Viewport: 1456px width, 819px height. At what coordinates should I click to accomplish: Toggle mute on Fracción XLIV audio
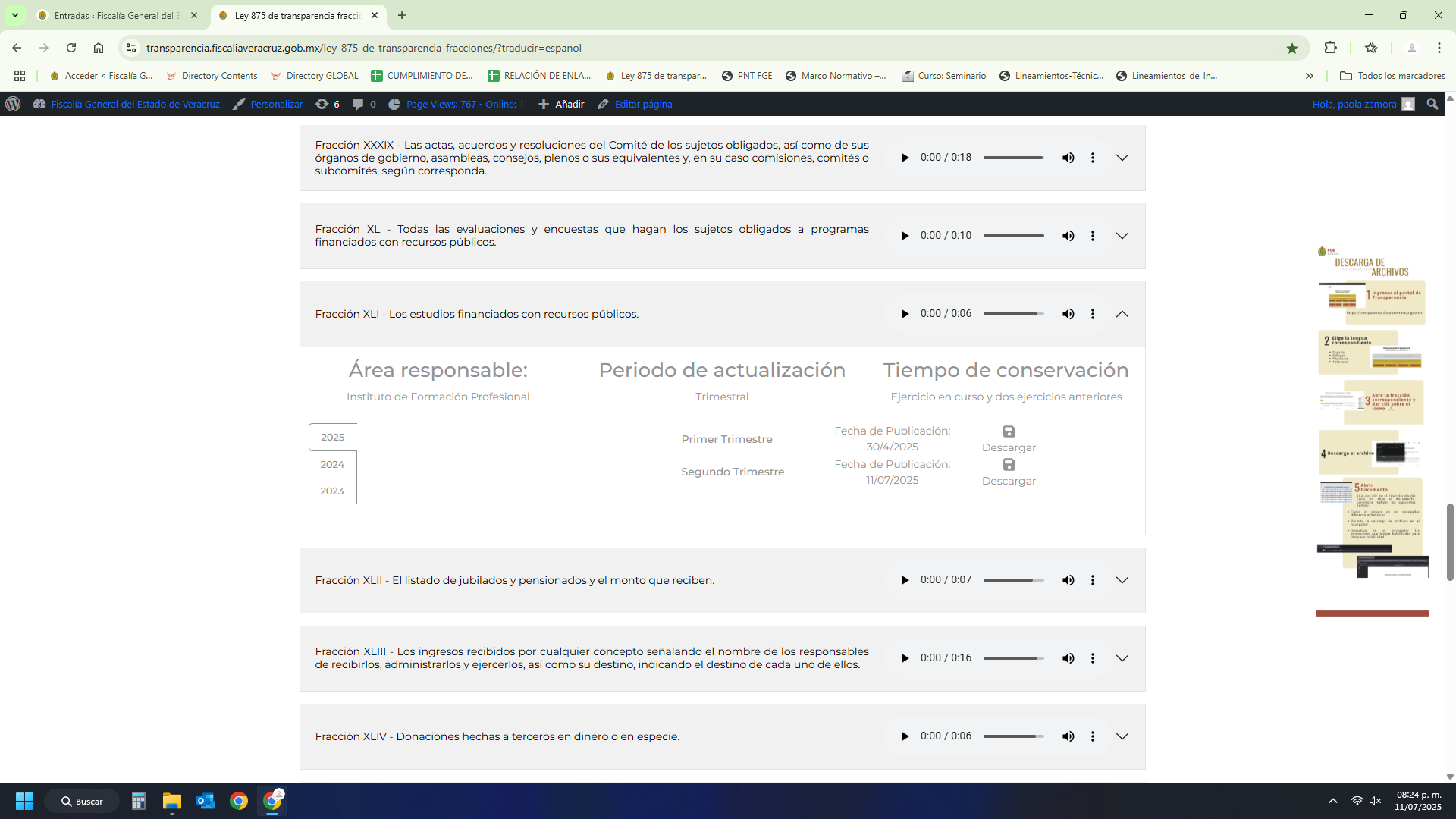pos(1068,736)
